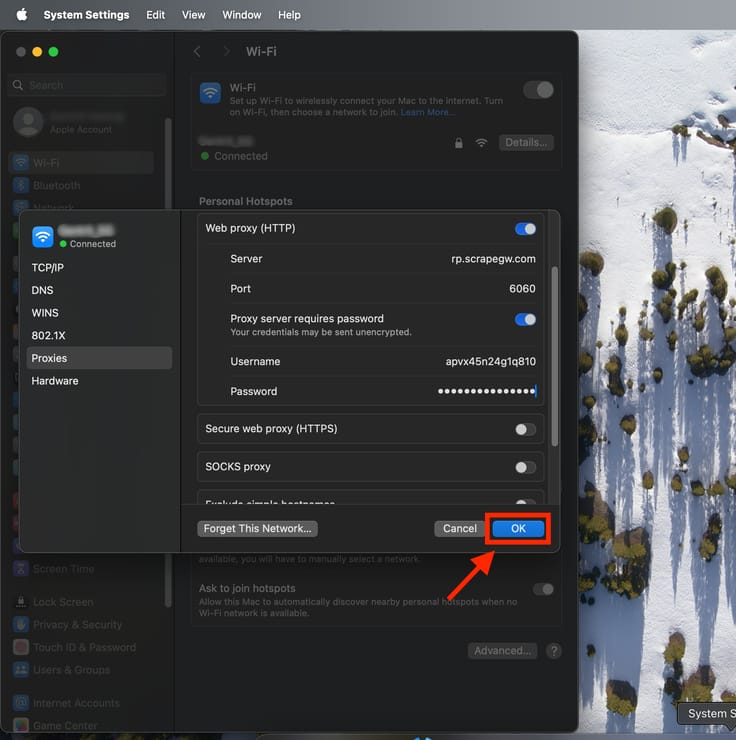
Task: Click the Apple logo menu
Action: [x=21, y=15]
